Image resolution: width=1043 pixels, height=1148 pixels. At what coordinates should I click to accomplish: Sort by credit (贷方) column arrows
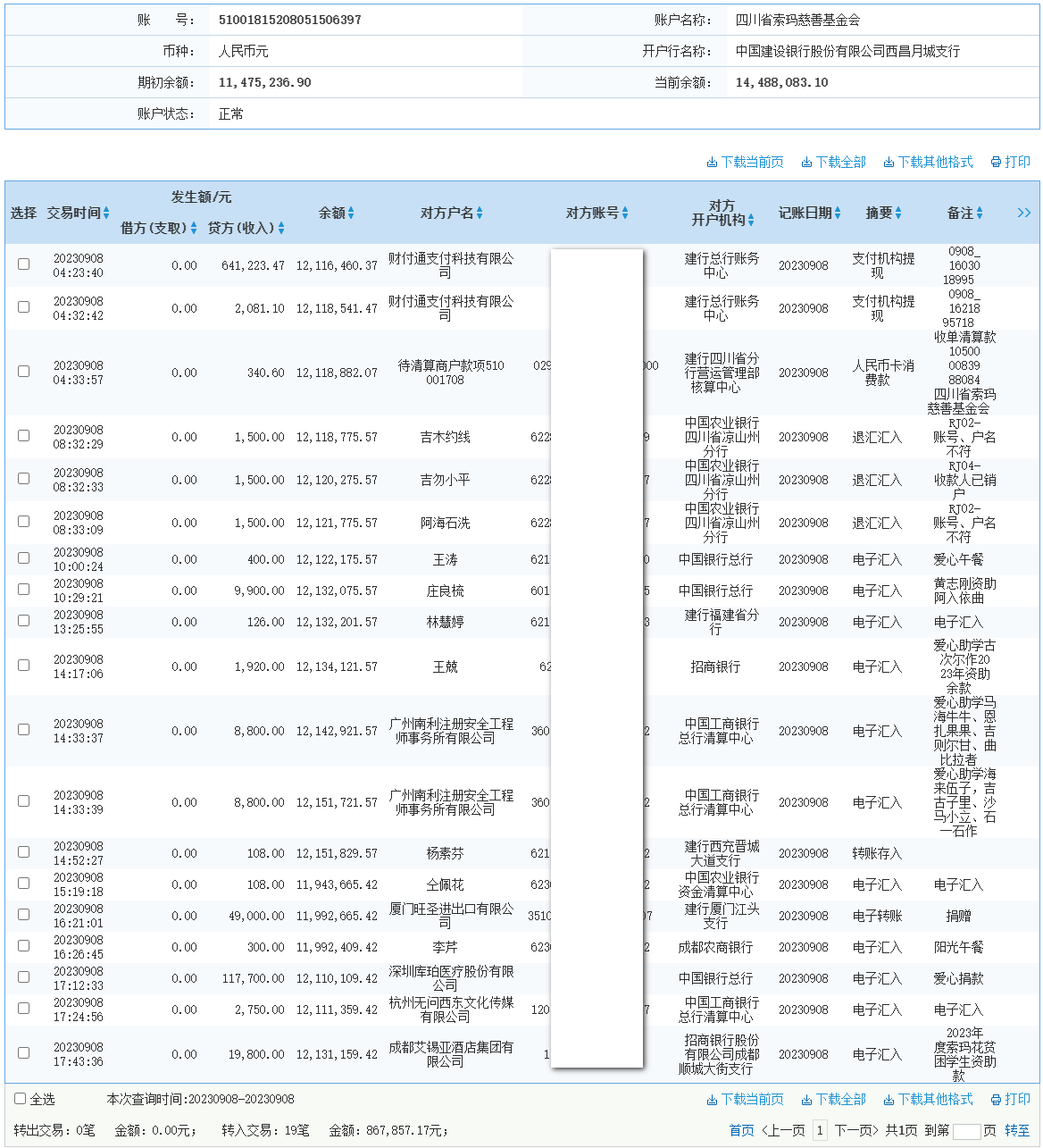pyautogui.click(x=281, y=229)
